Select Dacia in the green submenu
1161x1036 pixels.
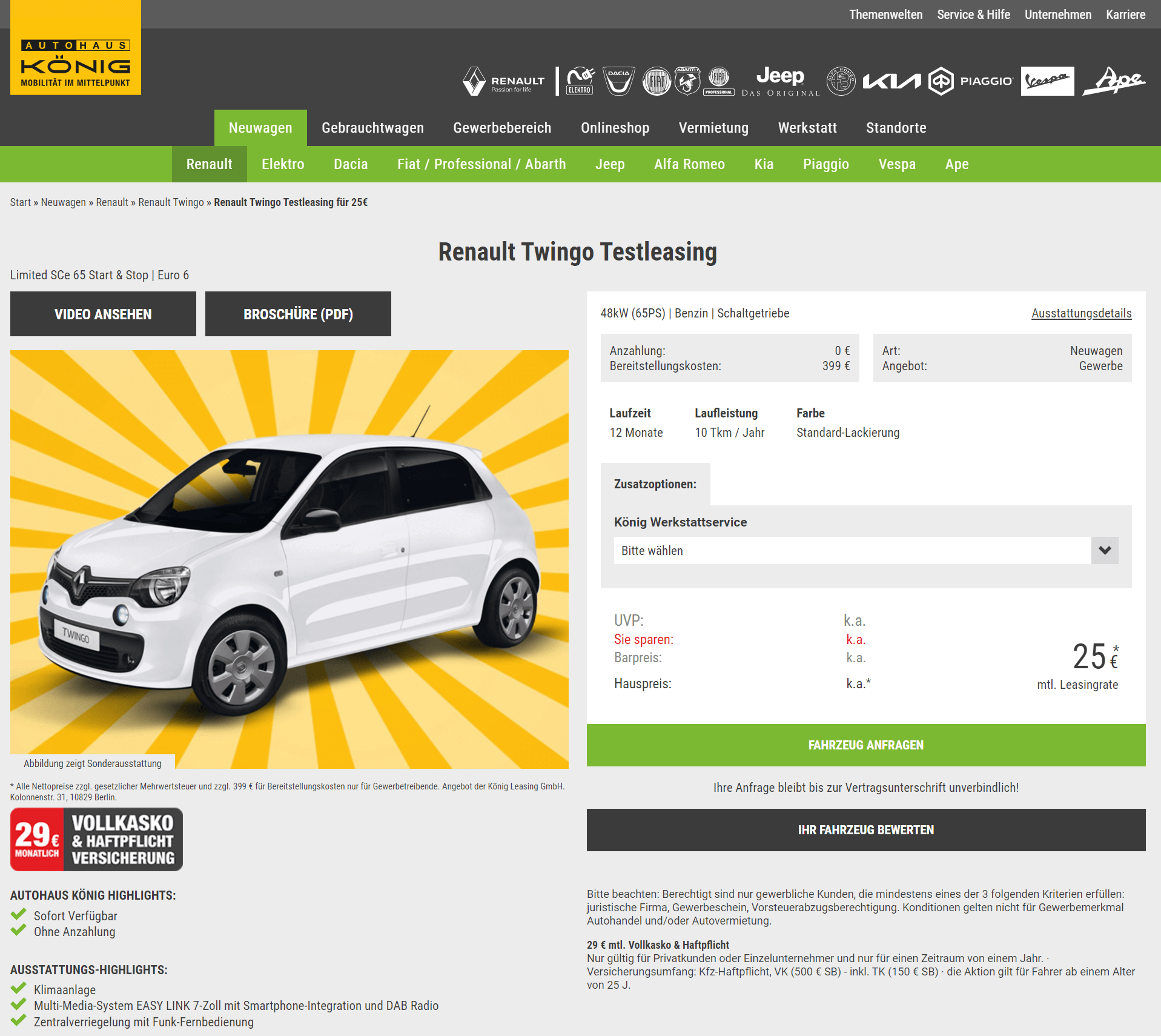coord(351,164)
